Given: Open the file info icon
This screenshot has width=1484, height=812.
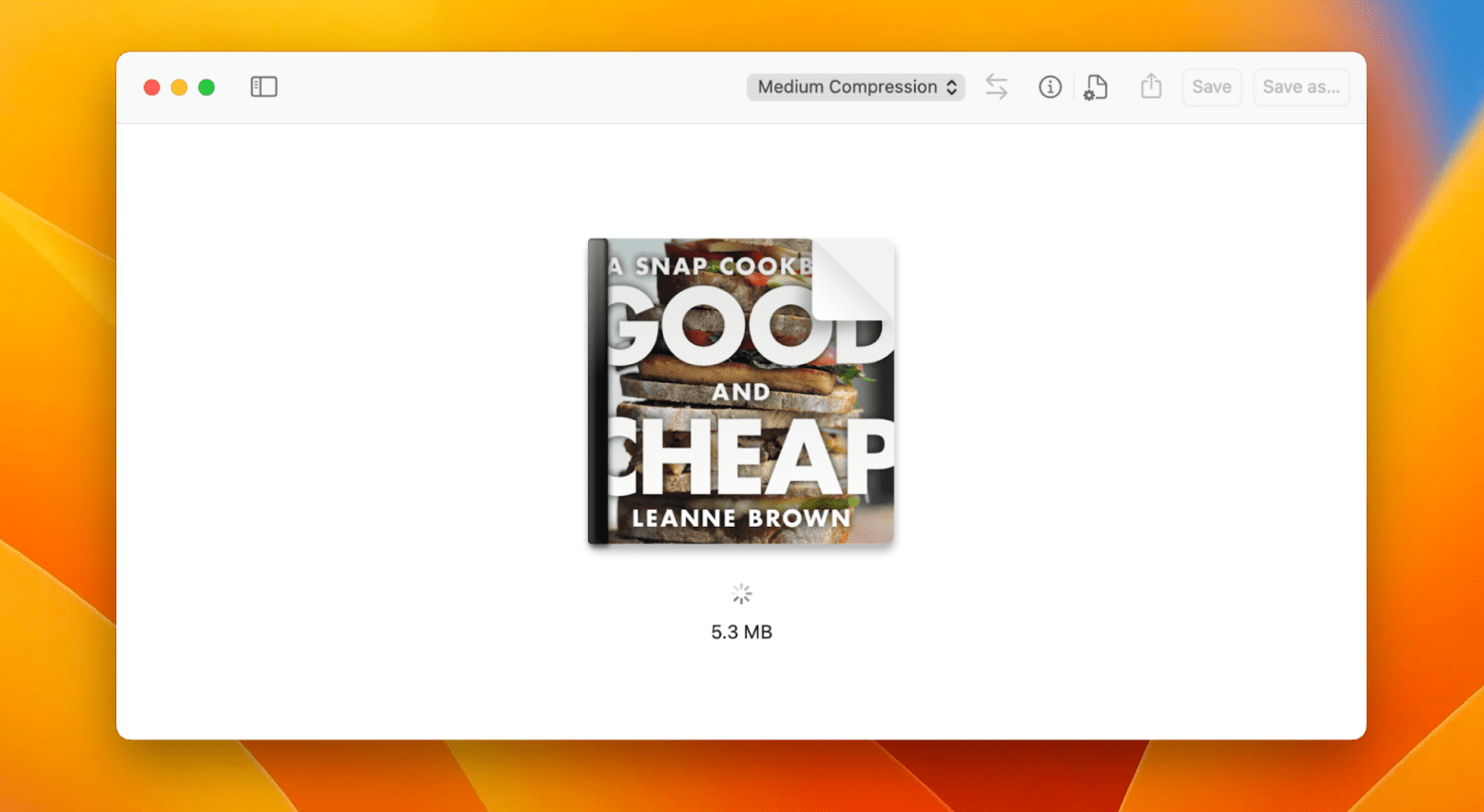Looking at the screenshot, I should click(x=1049, y=87).
